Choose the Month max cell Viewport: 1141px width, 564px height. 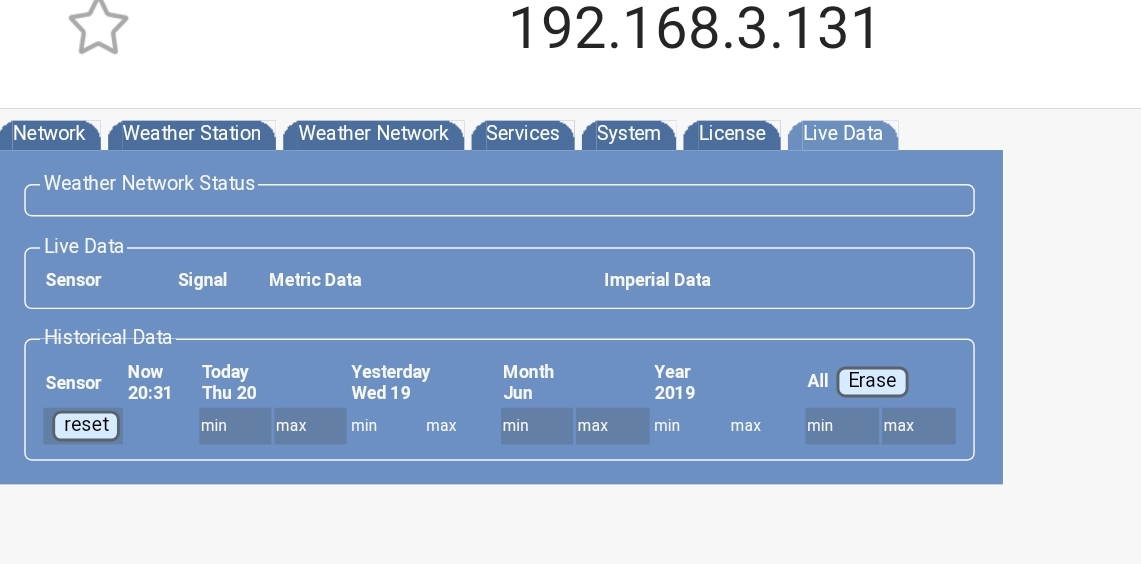click(x=611, y=426)
